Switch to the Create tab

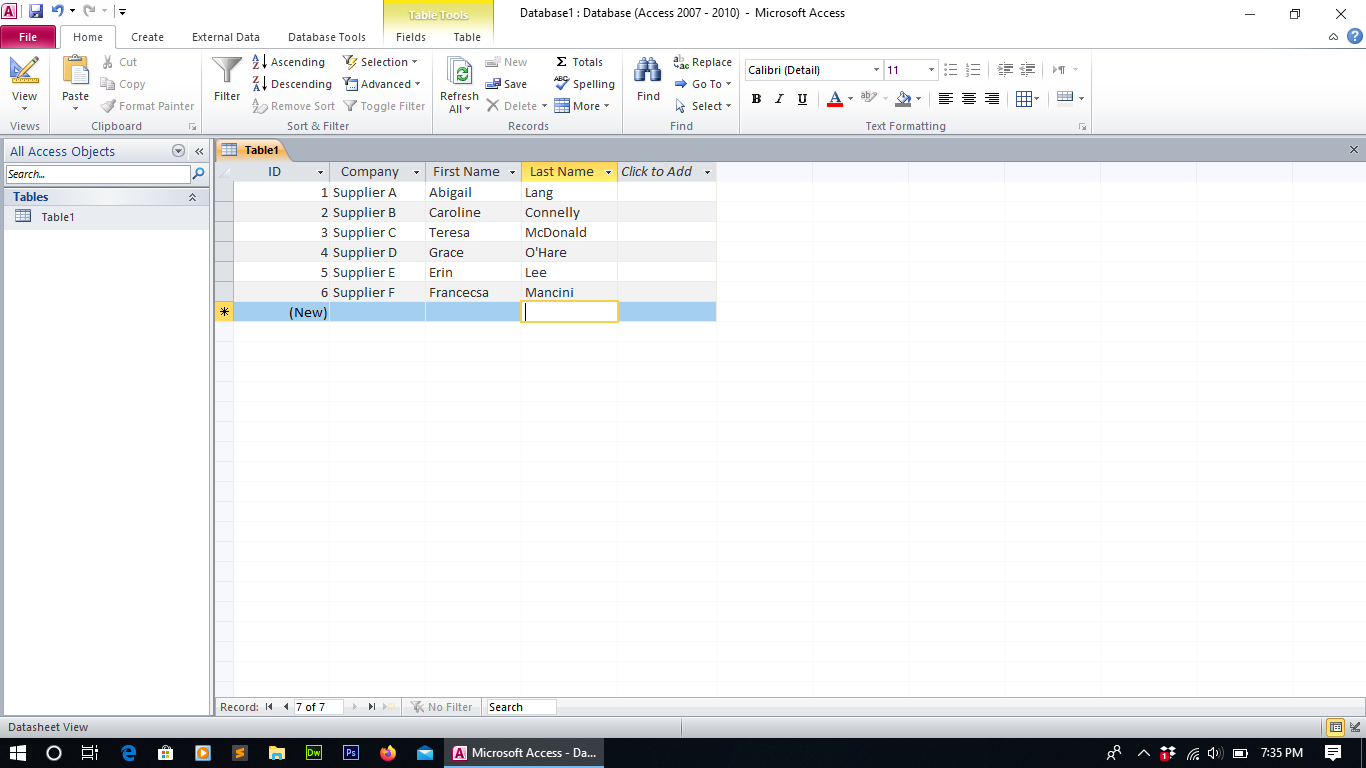point(147,37)
